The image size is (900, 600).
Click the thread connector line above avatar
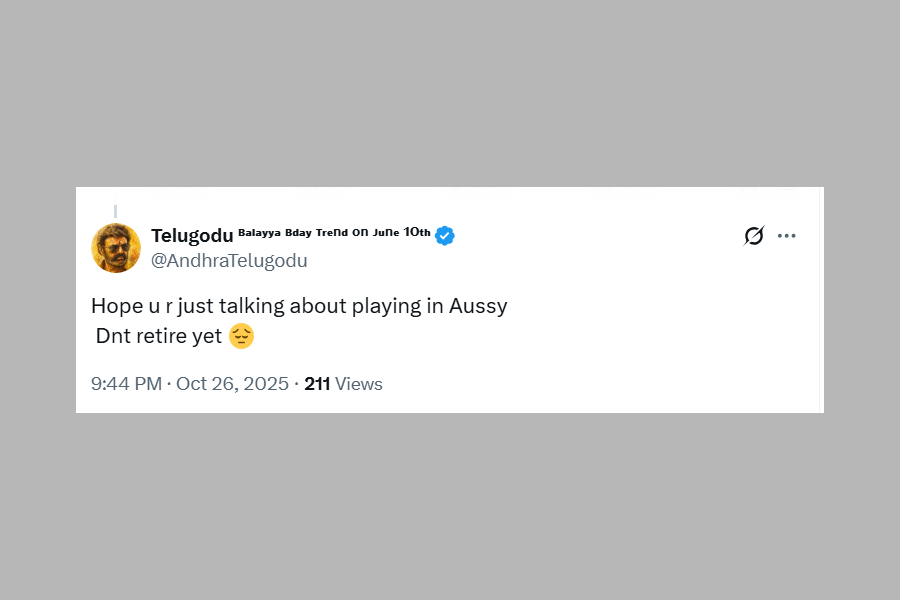coord(115,211)
